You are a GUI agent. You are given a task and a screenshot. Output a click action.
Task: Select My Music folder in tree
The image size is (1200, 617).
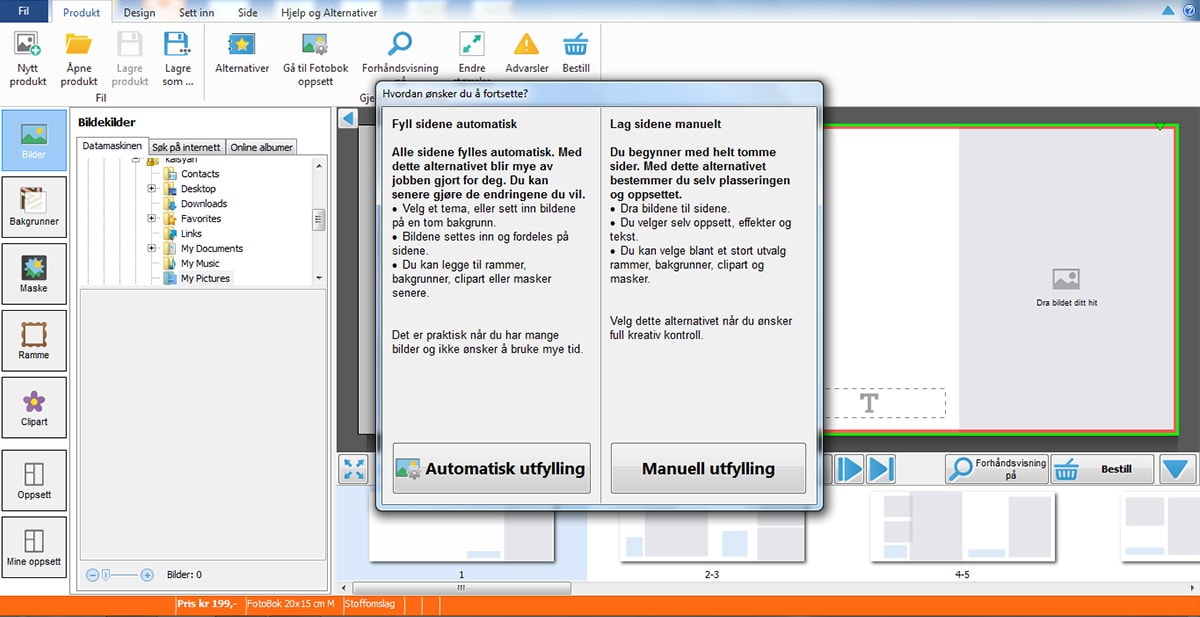(x=199, y=264)
